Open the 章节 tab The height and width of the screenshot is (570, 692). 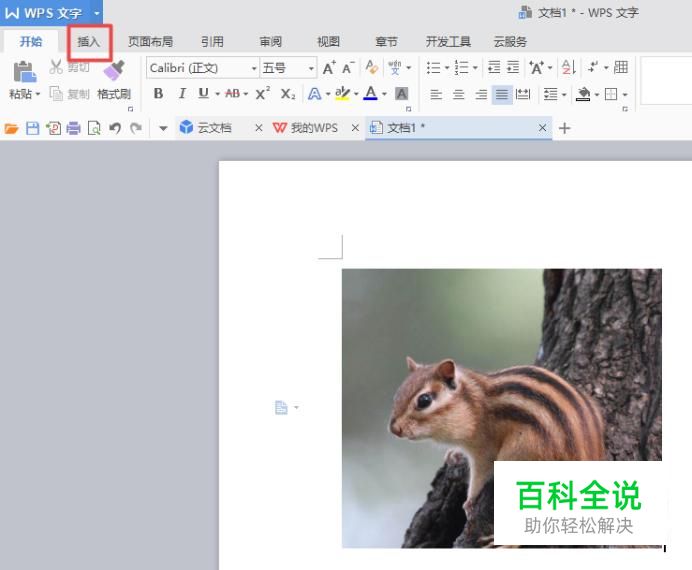tap(387, 42)
